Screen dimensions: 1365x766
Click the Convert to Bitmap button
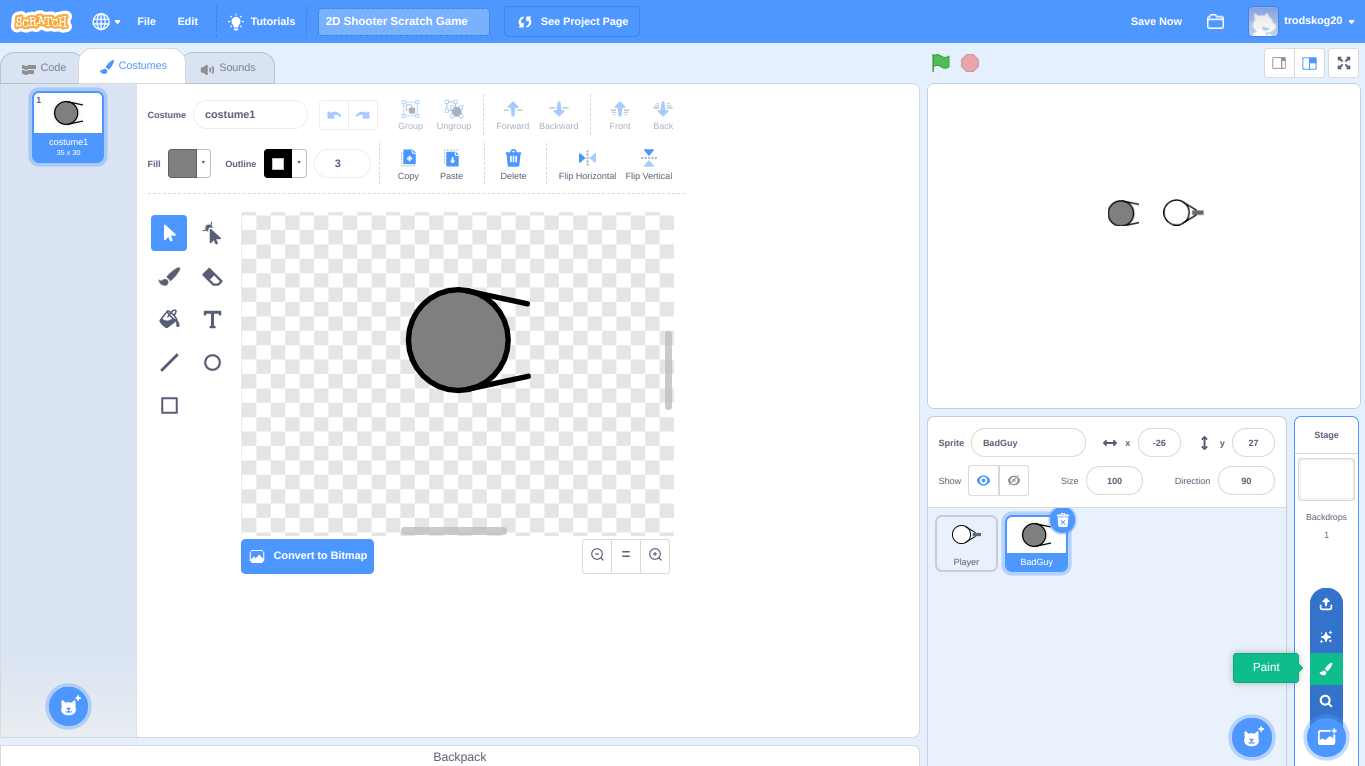pos(307,556)
